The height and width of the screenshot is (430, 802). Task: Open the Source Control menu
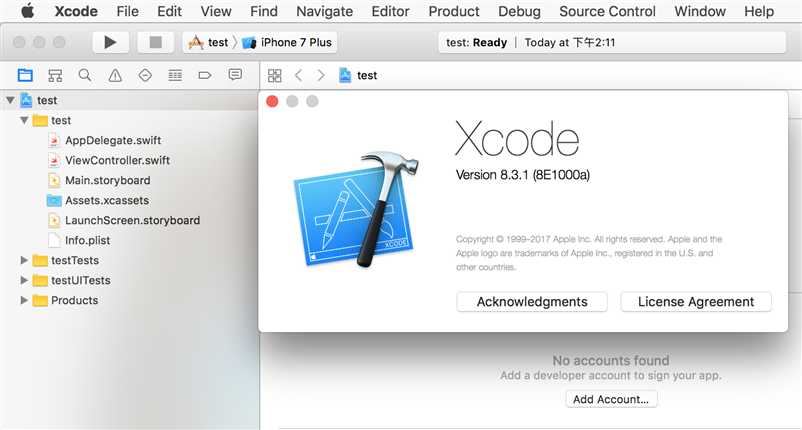pos(607,11)
